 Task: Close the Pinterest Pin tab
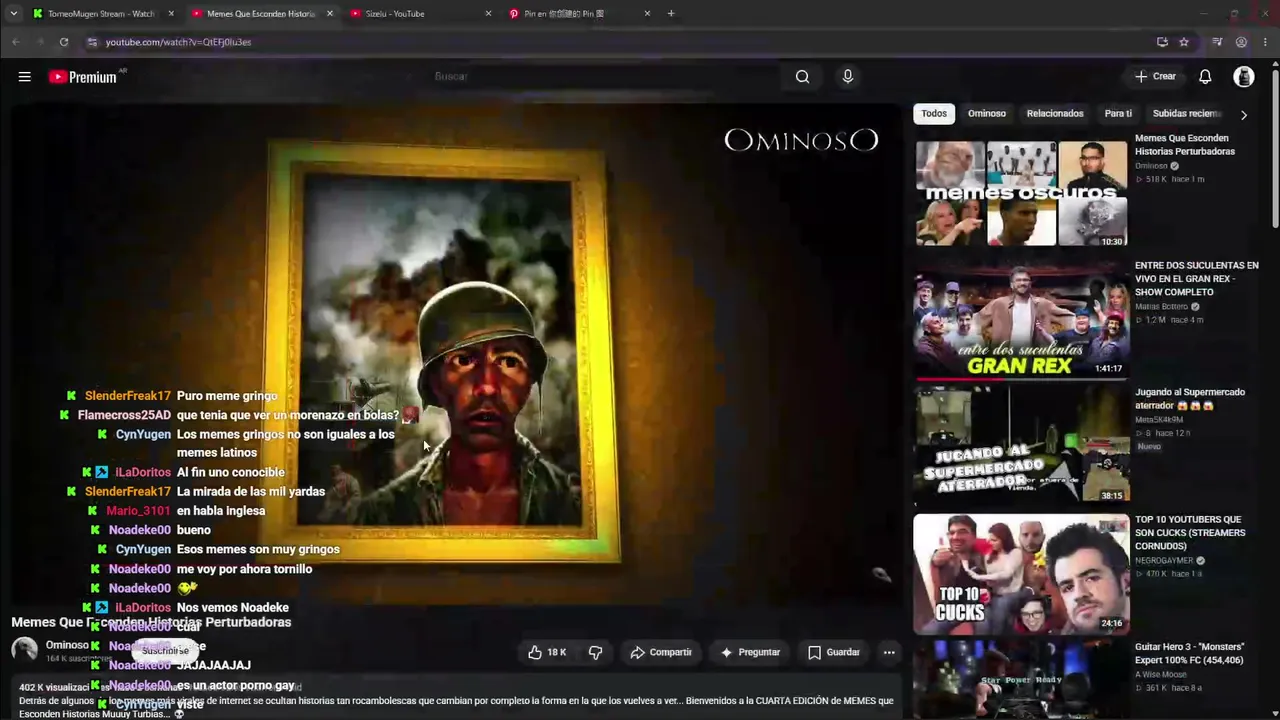[x=647, y=14]
